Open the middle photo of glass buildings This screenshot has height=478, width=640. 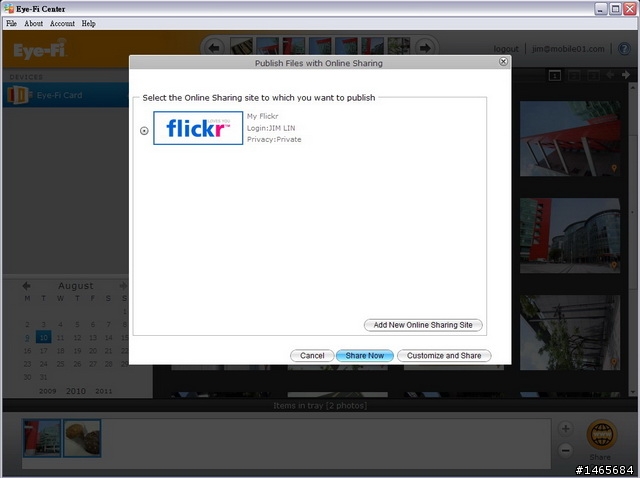(x=570, y=236)
